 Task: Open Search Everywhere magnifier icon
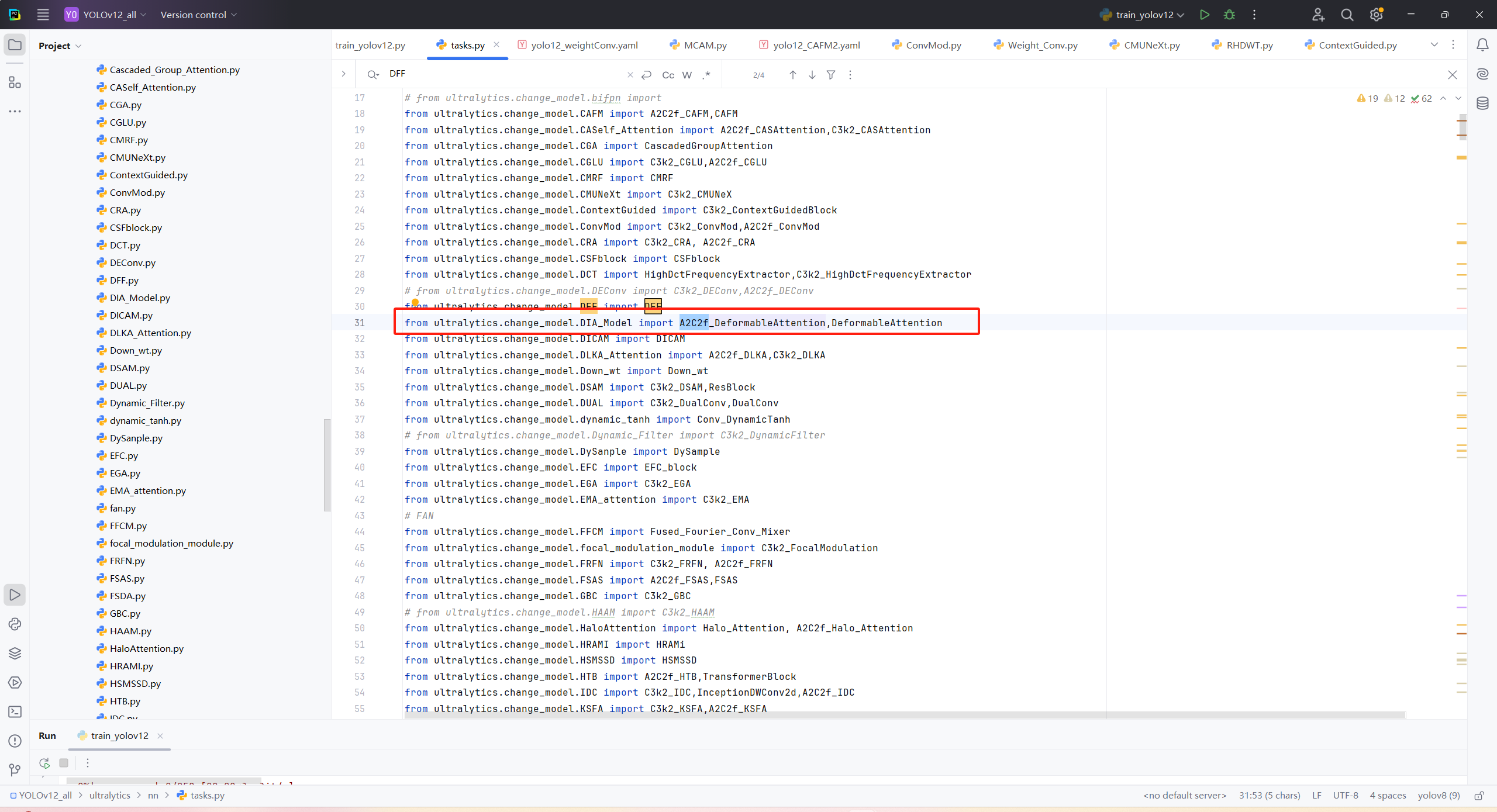tap(1347, 15)
